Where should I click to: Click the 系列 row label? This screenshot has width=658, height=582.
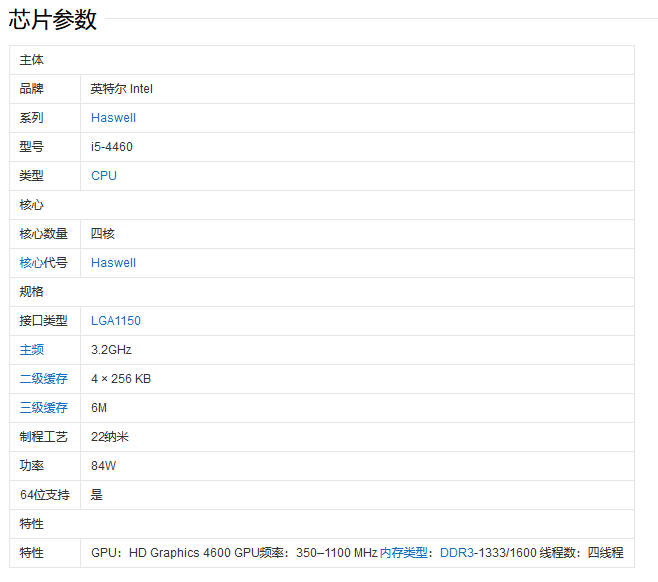coord(31,118)
